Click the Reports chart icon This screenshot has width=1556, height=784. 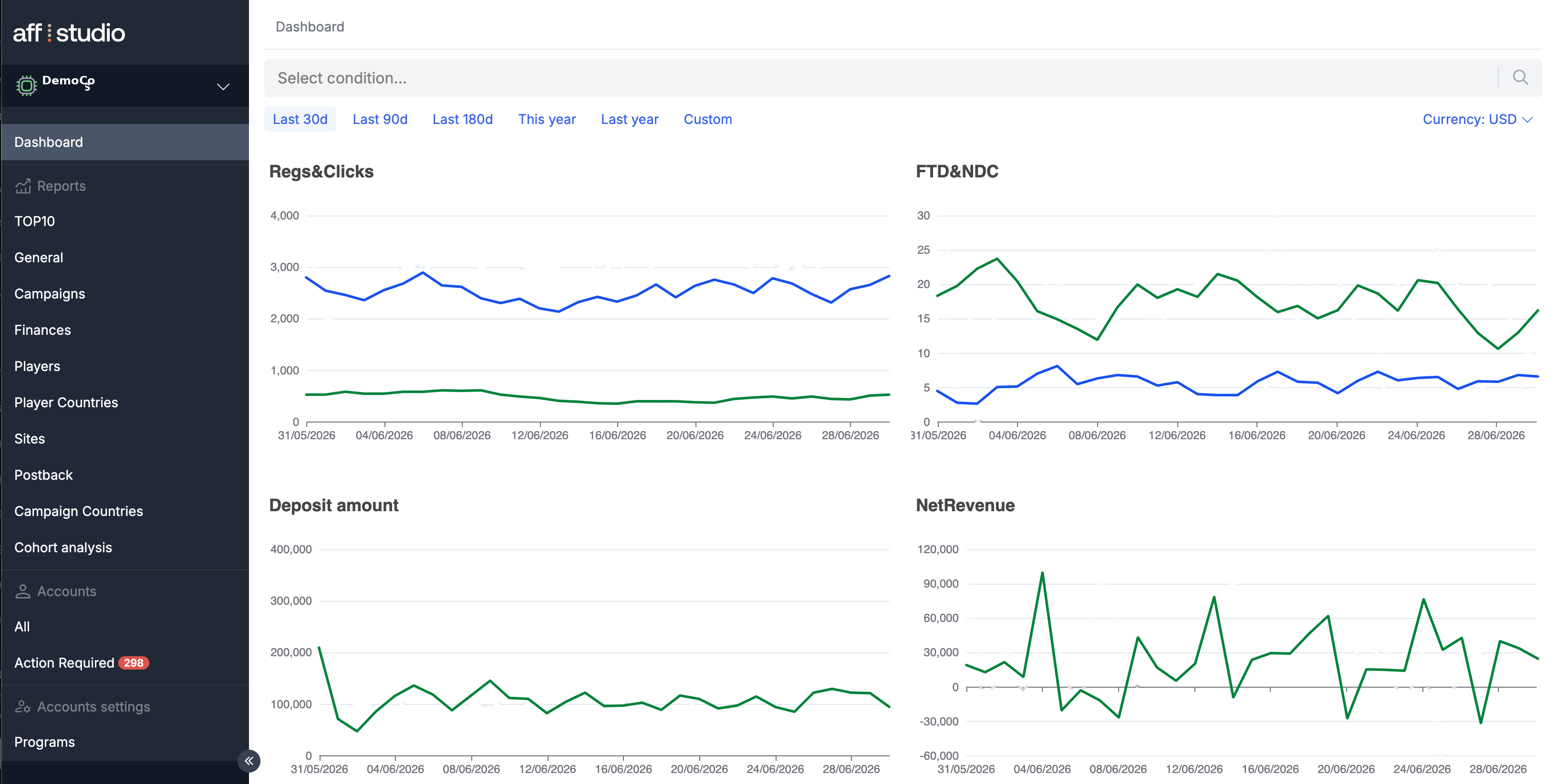click(23, 186)
